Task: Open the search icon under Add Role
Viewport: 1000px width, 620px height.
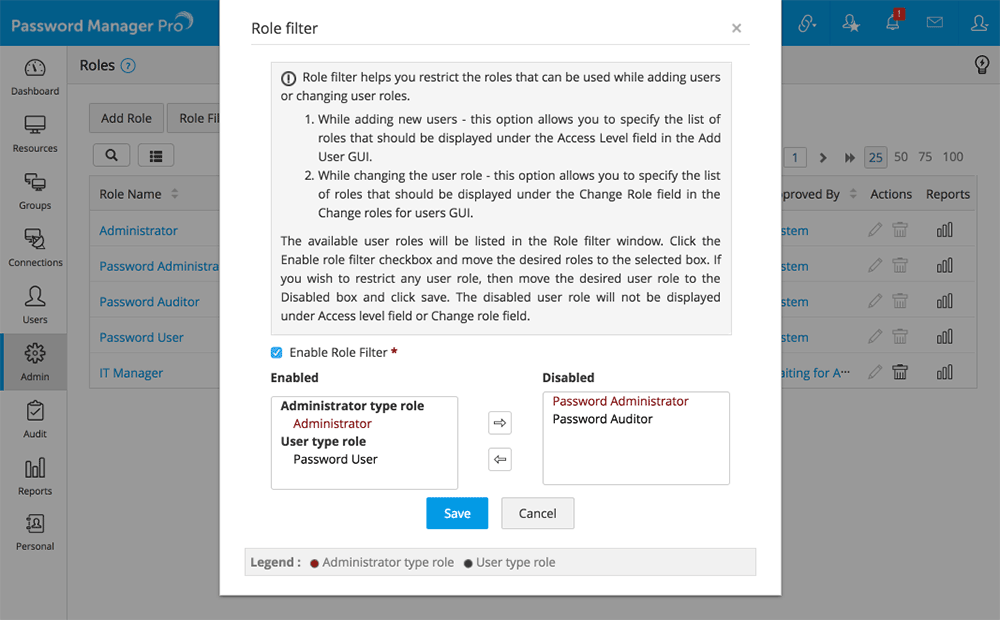Action: 111,154
